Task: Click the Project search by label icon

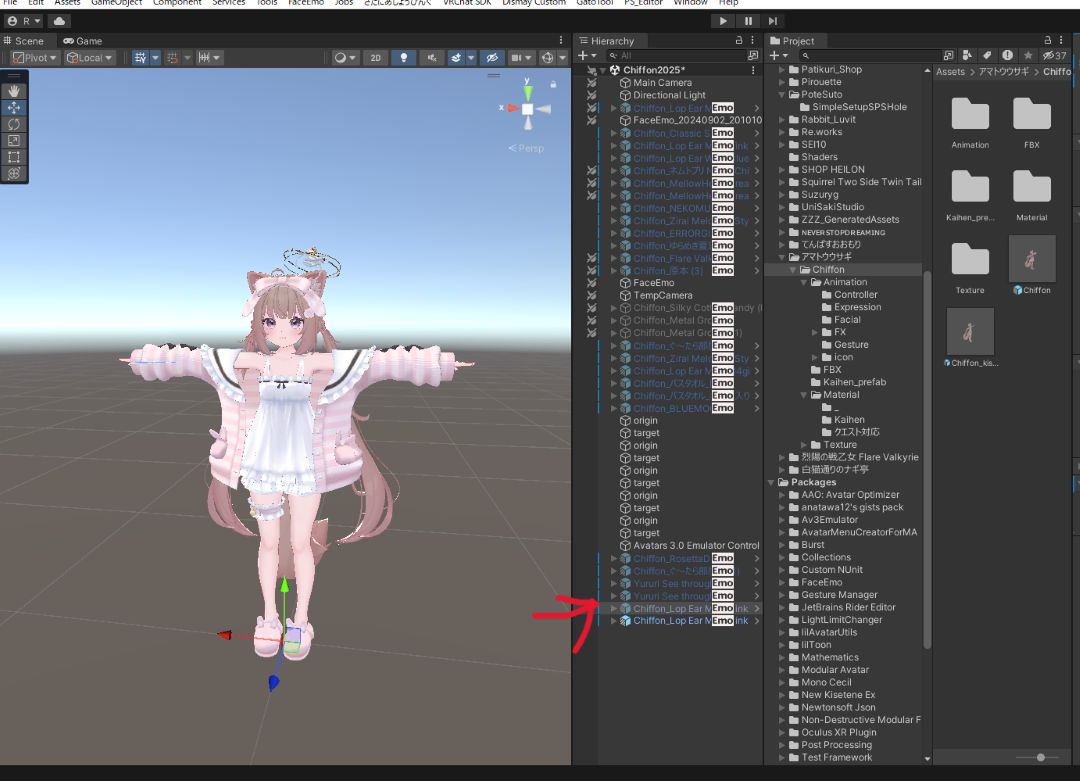Action: pyautogui.click(x=987, y=55)
